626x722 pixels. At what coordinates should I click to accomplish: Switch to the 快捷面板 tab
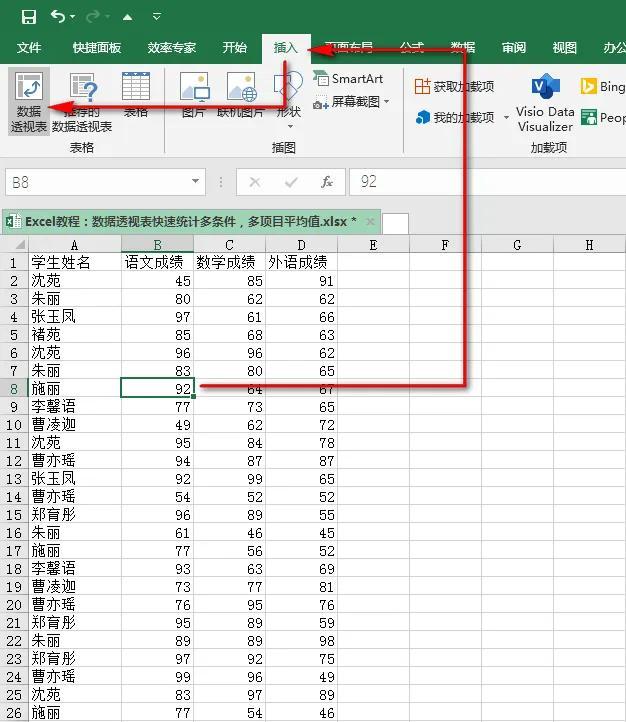(97, 47)
